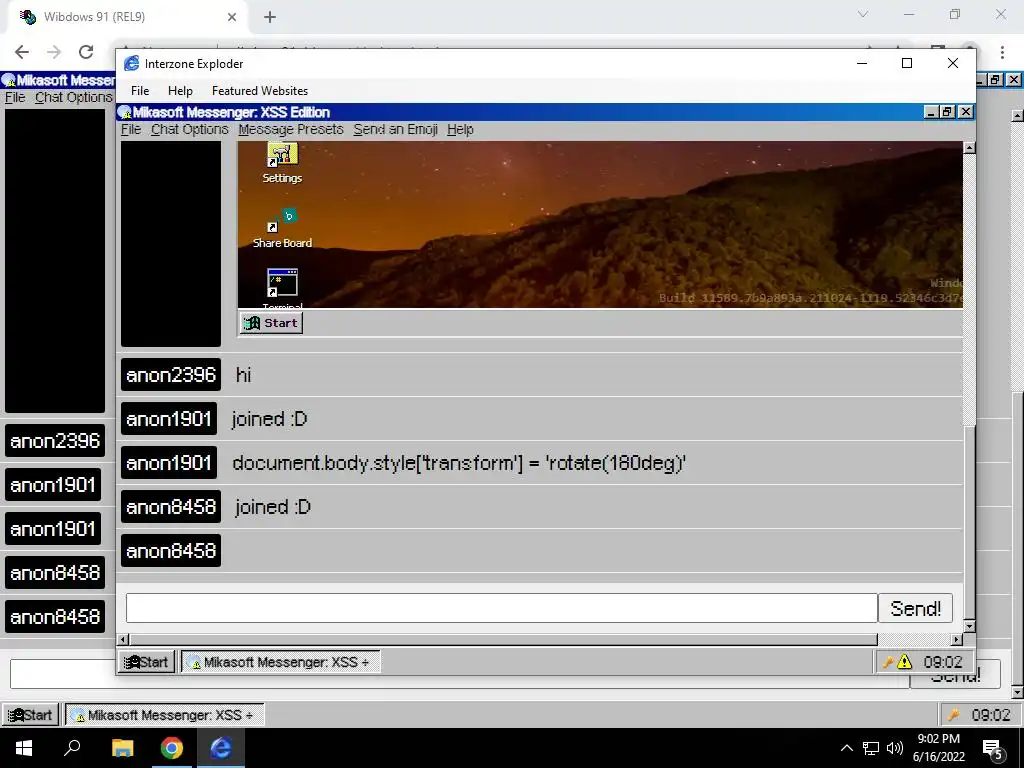Reload the Chrome page

point(86,52)
